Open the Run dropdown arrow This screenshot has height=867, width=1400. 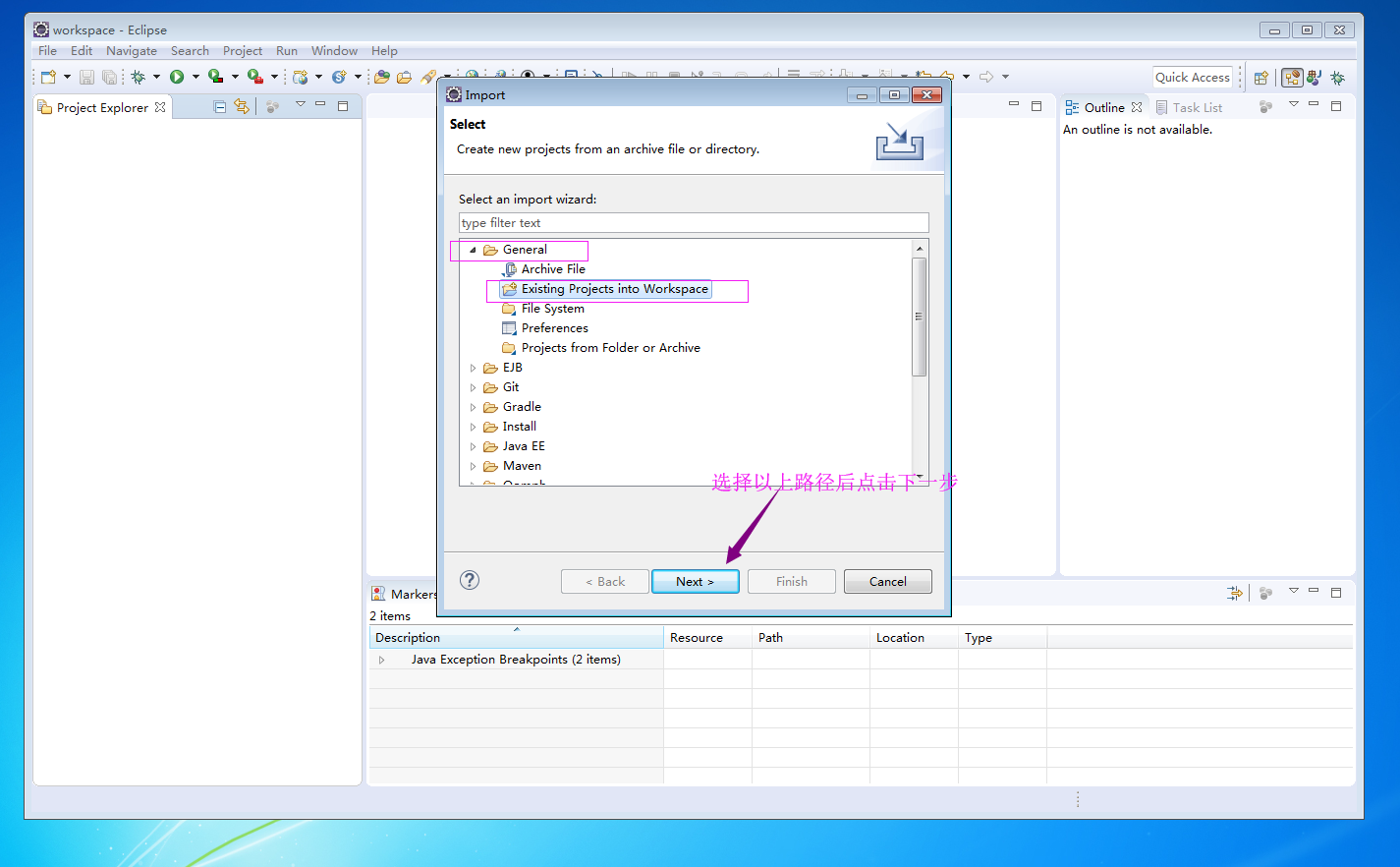point(196,77)
